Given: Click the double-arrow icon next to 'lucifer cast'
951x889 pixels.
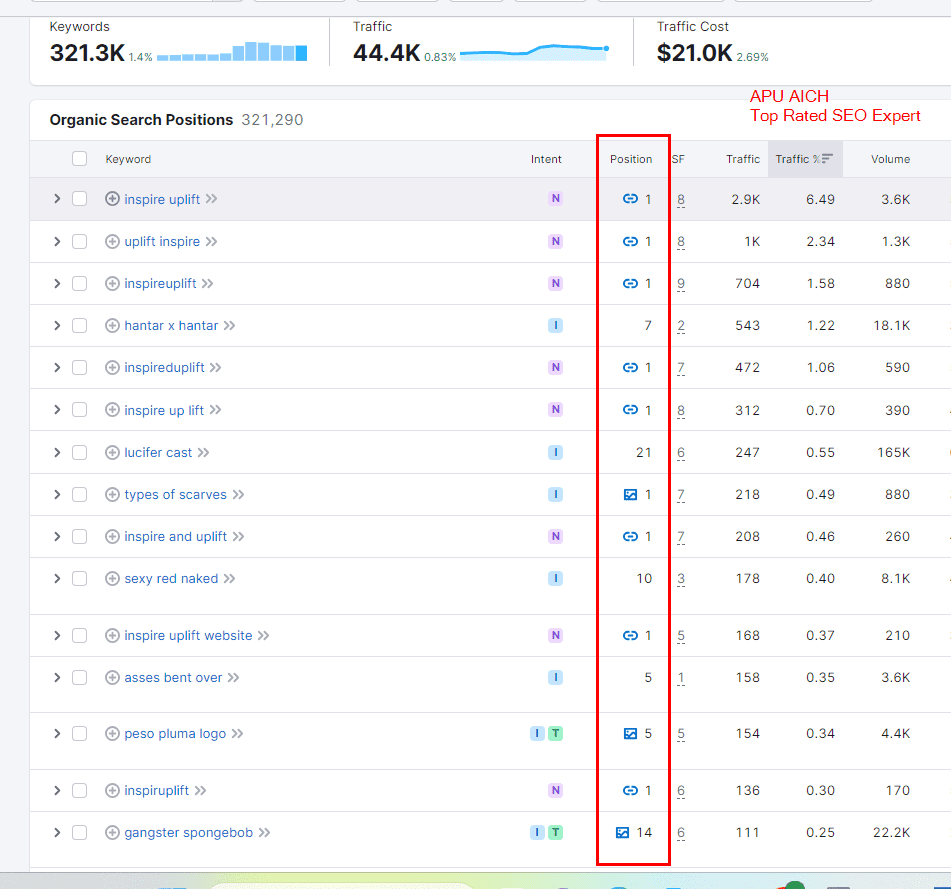Looking at the screenshot, I should point(204,452).
